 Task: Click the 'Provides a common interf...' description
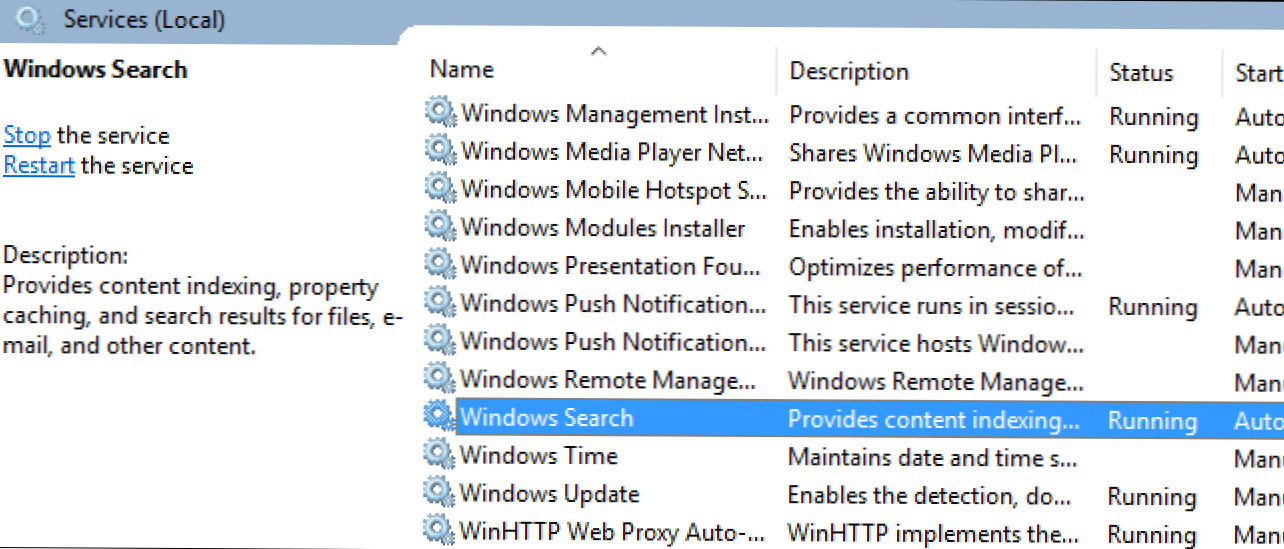pos(935,115)
